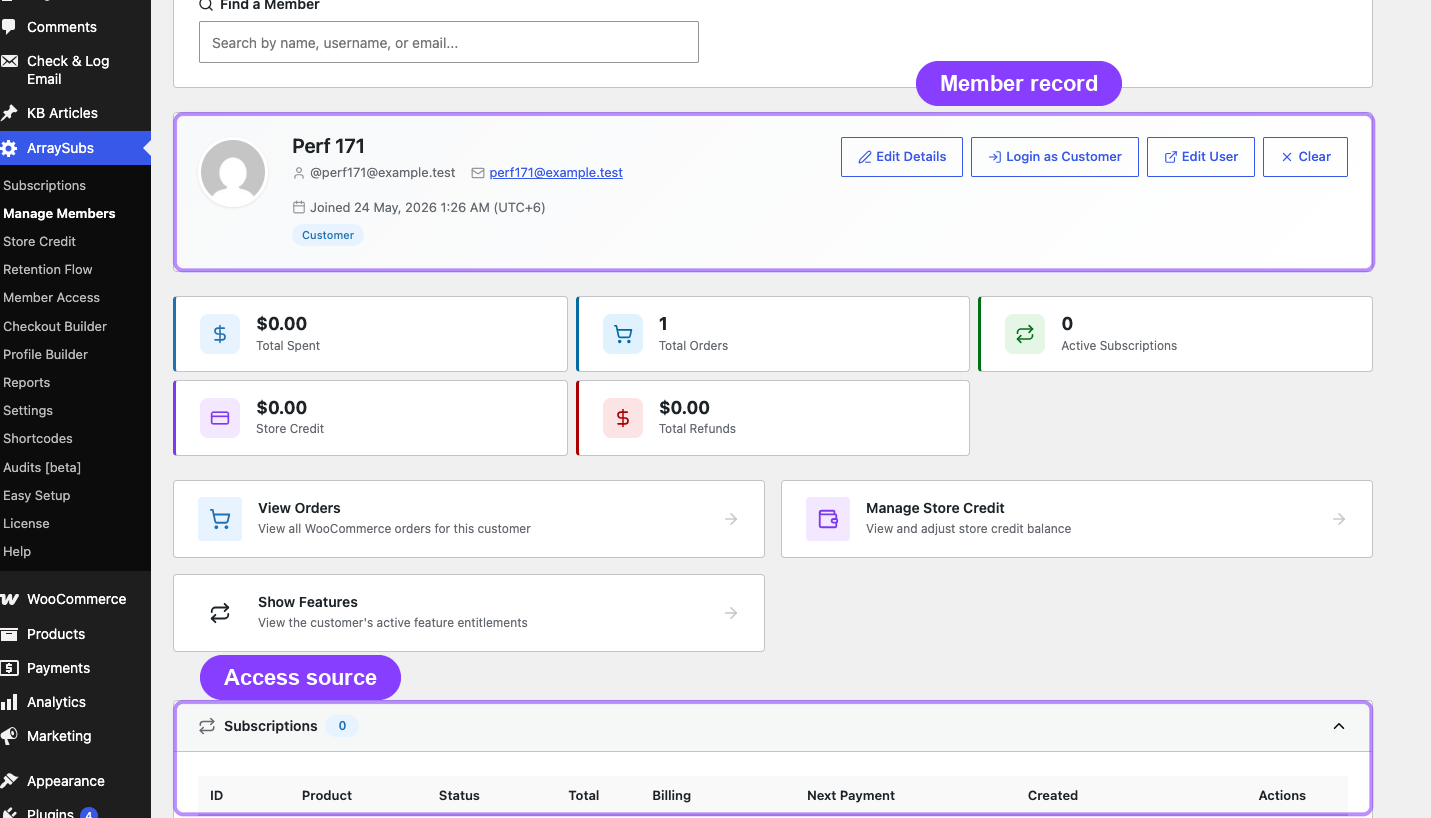Click the Active Subscriptions arrows icon
This screenshot has width=1431, height=818.
coord(1025,334)
